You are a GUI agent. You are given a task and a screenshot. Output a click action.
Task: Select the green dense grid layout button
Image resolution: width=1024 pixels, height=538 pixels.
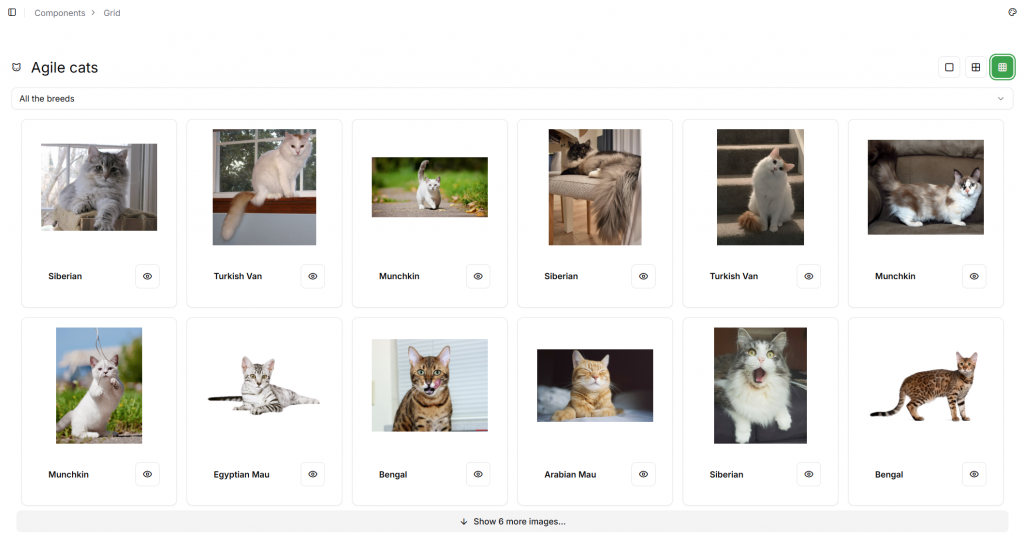1002,67
